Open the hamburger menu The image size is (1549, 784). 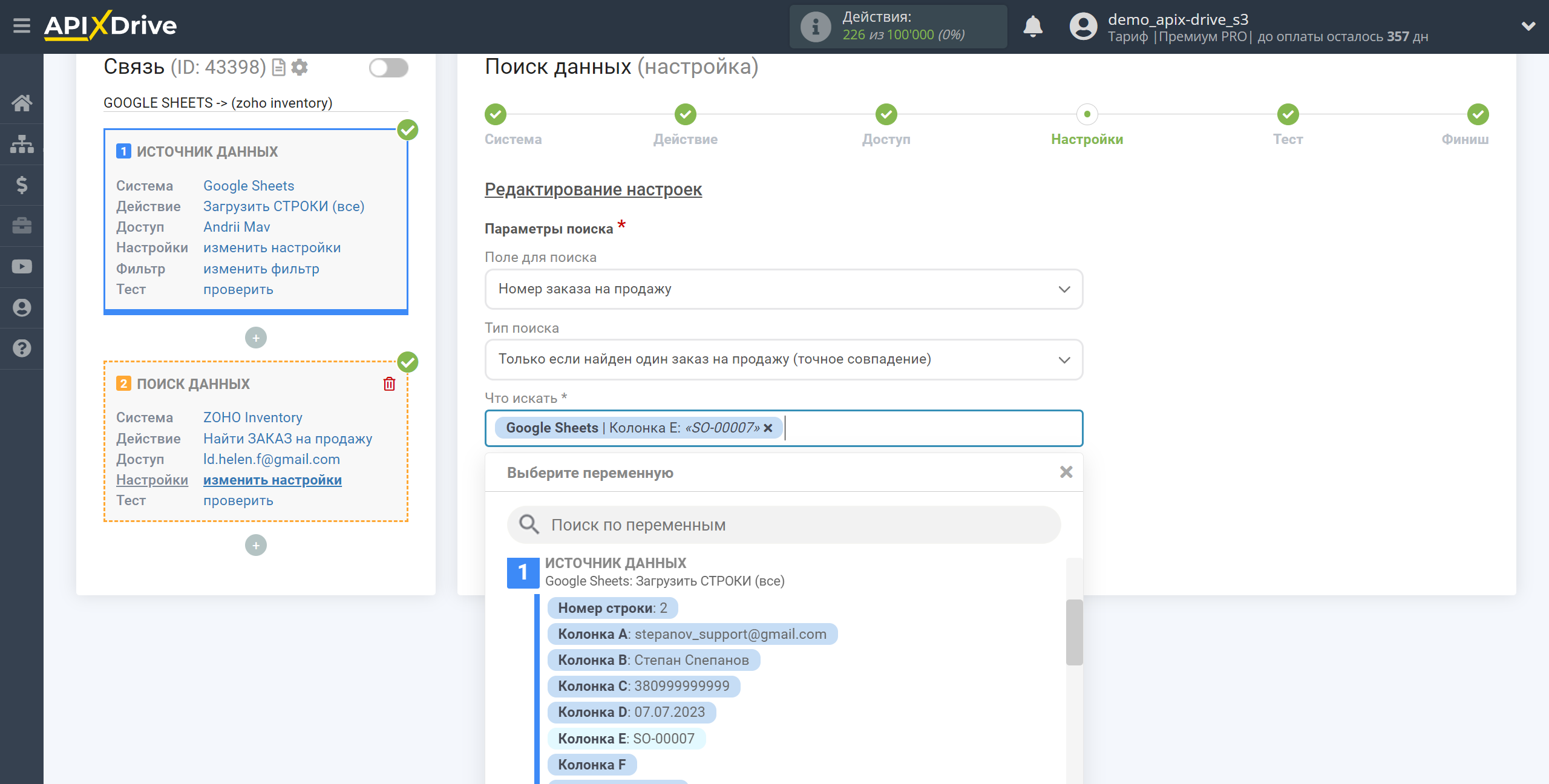pos(22,26)
